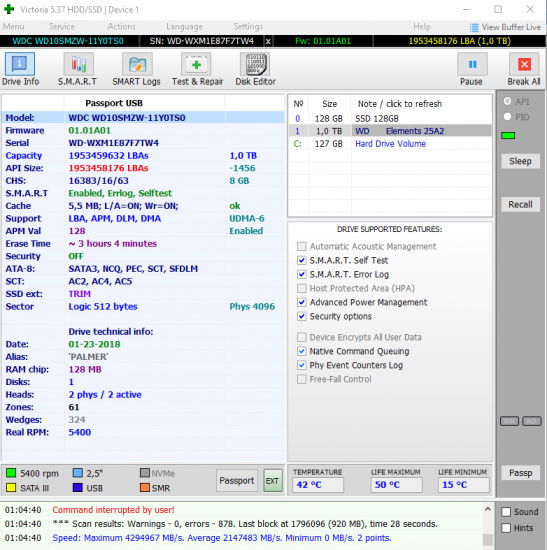Click the Erase Time value

tap(113, 243)
